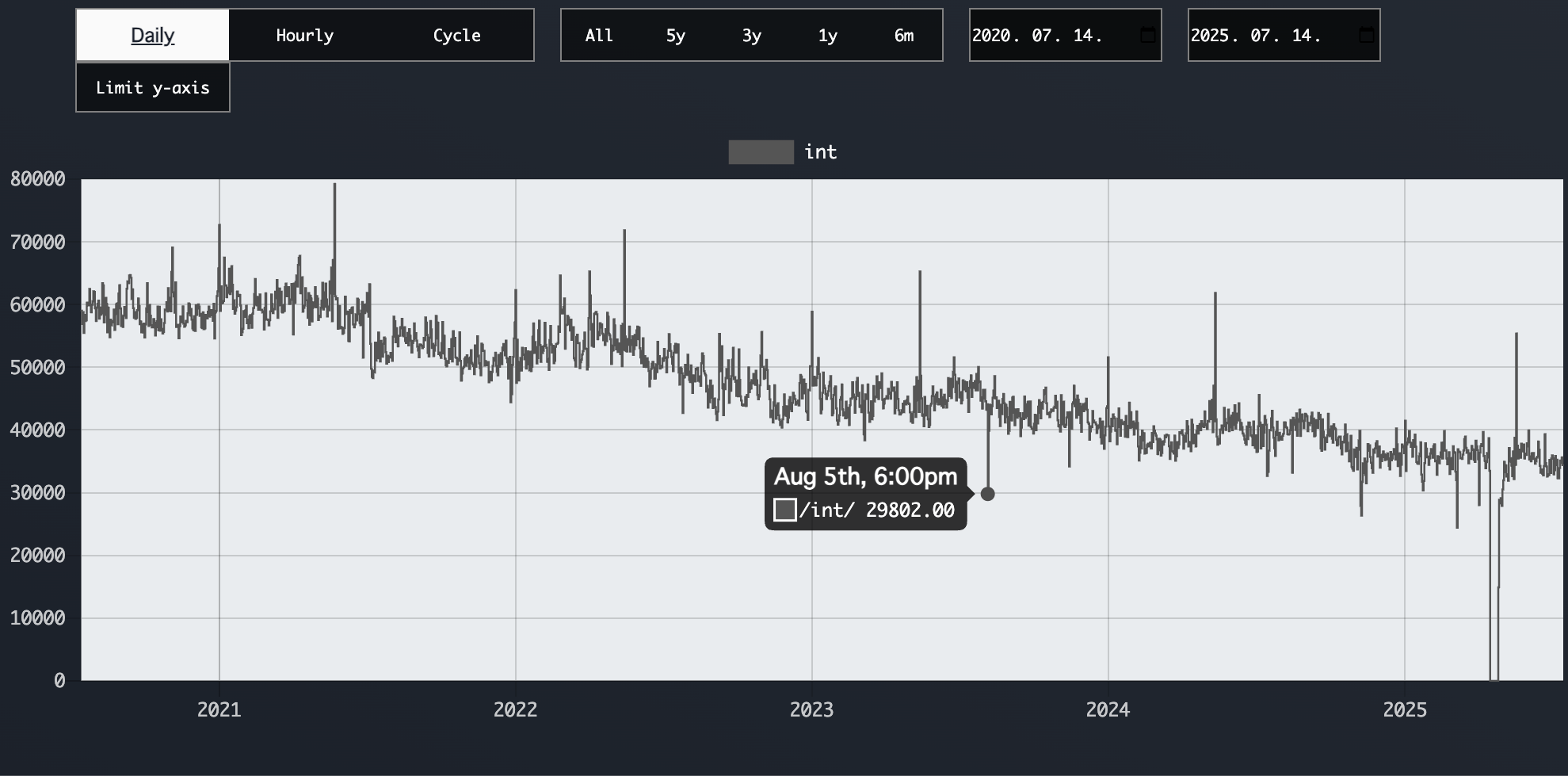
Task: Toggle the Limit y-axis button
Action: (x=153, y=87)
